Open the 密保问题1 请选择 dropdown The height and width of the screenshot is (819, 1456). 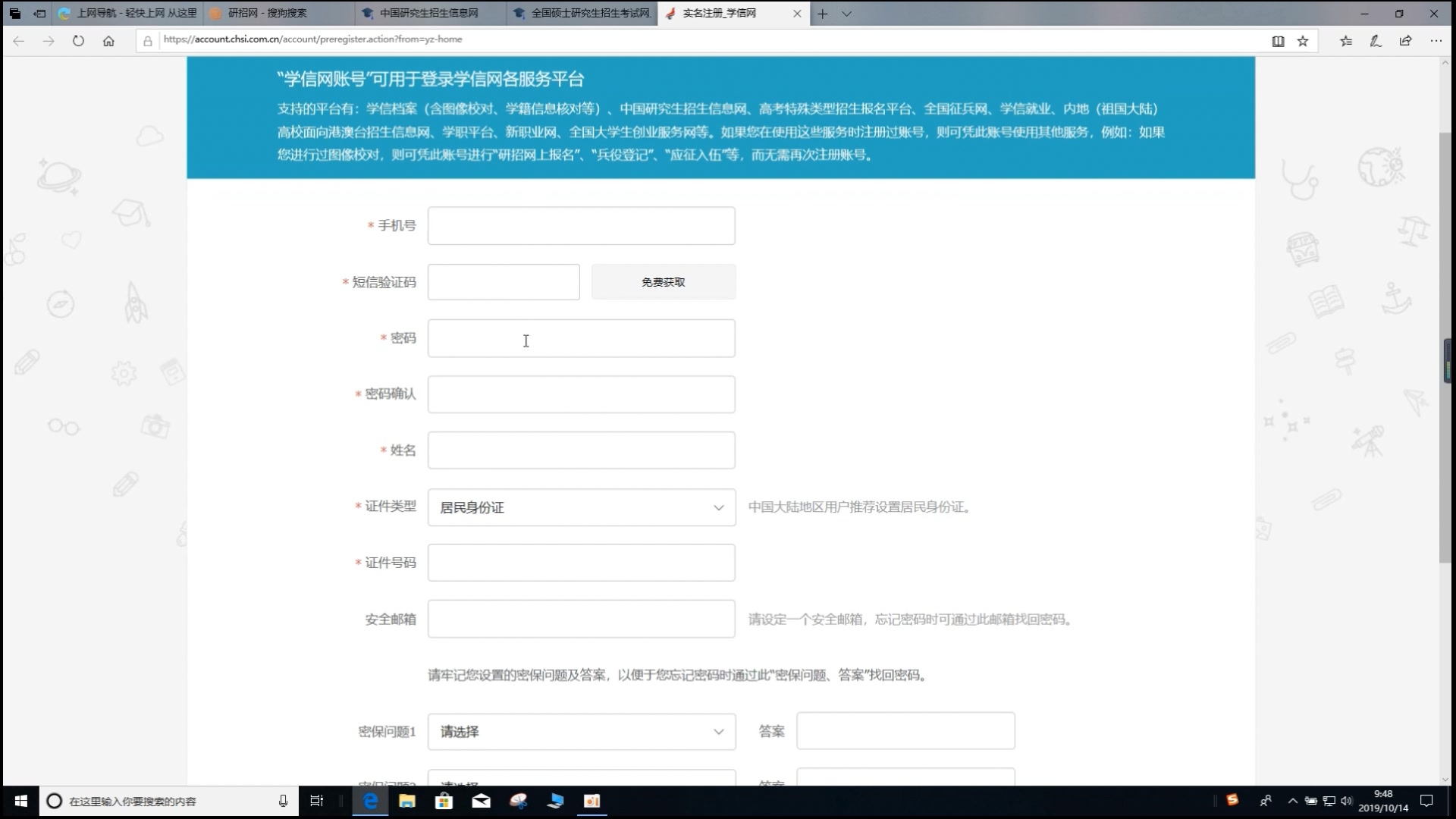[x=582, y=732]
